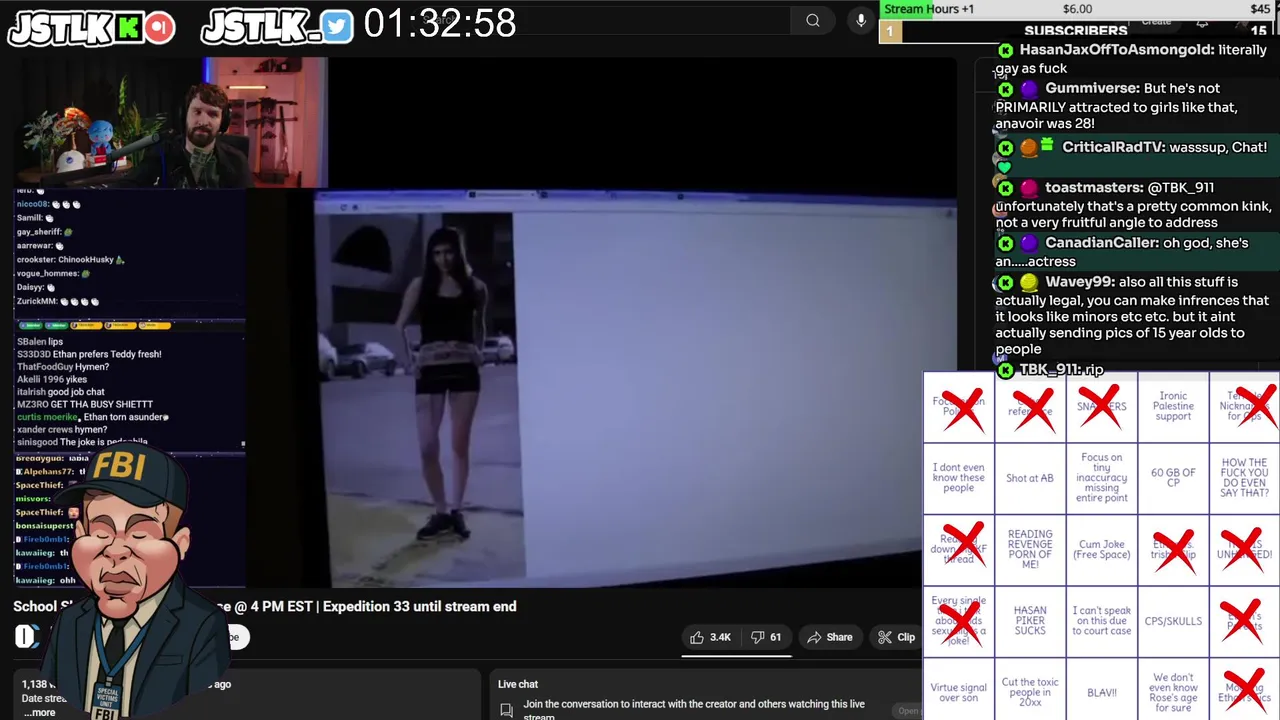Click the streamer webcam feed
The height and width of the screenshot is (720, 1280).
click(170, 122)
